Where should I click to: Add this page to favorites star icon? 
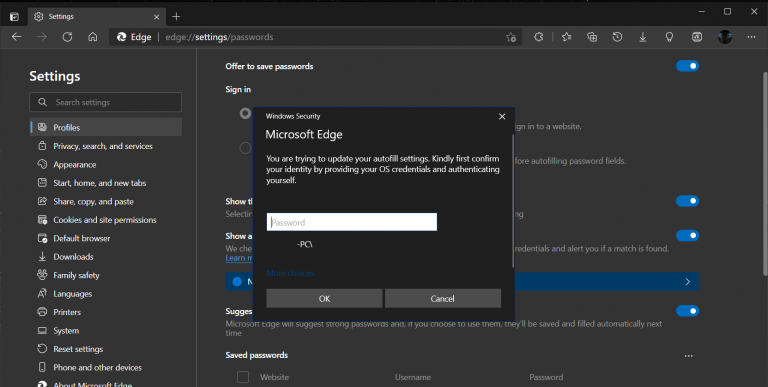pyautogui.click(x=511, y=37)
